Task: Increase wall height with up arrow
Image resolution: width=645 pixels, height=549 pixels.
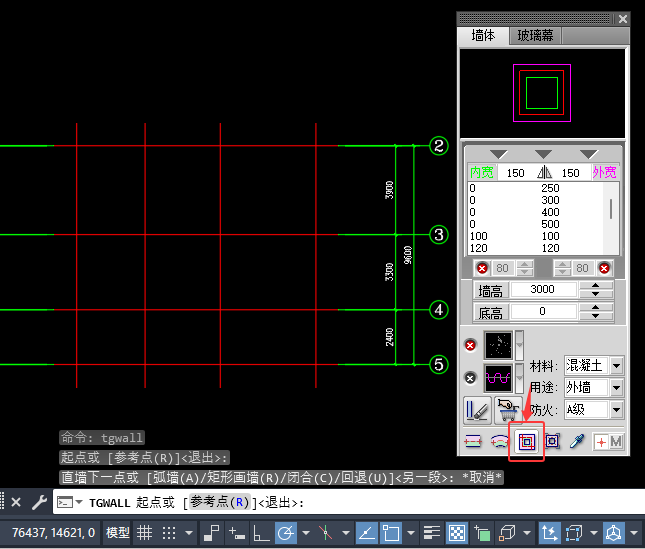Action: click(596, 285)
